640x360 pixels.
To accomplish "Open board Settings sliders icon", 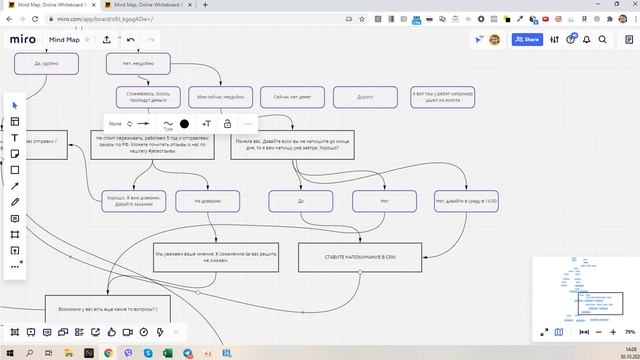I will pyautogui.click(x=554, y=40).
